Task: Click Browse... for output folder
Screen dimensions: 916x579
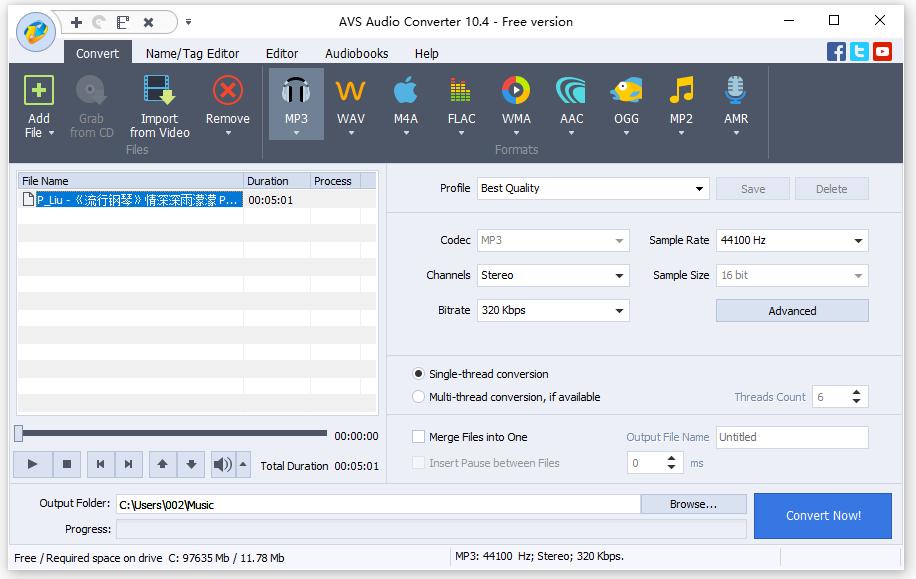Action: coord(693,505)
